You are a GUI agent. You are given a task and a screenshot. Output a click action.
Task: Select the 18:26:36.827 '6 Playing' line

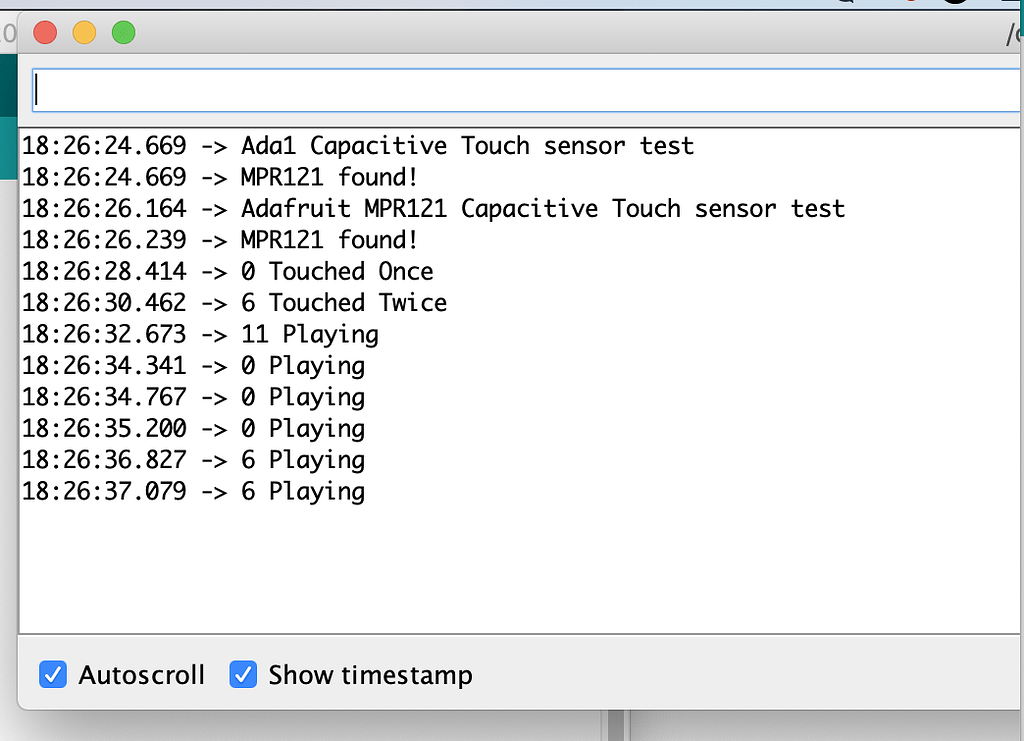[193, 460]
